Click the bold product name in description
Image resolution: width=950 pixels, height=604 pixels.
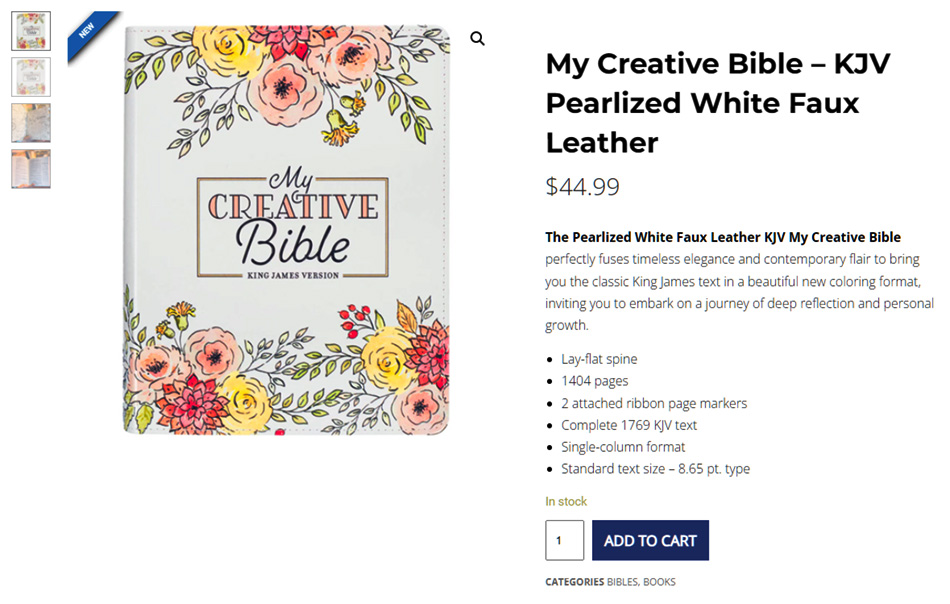point(723,237)
